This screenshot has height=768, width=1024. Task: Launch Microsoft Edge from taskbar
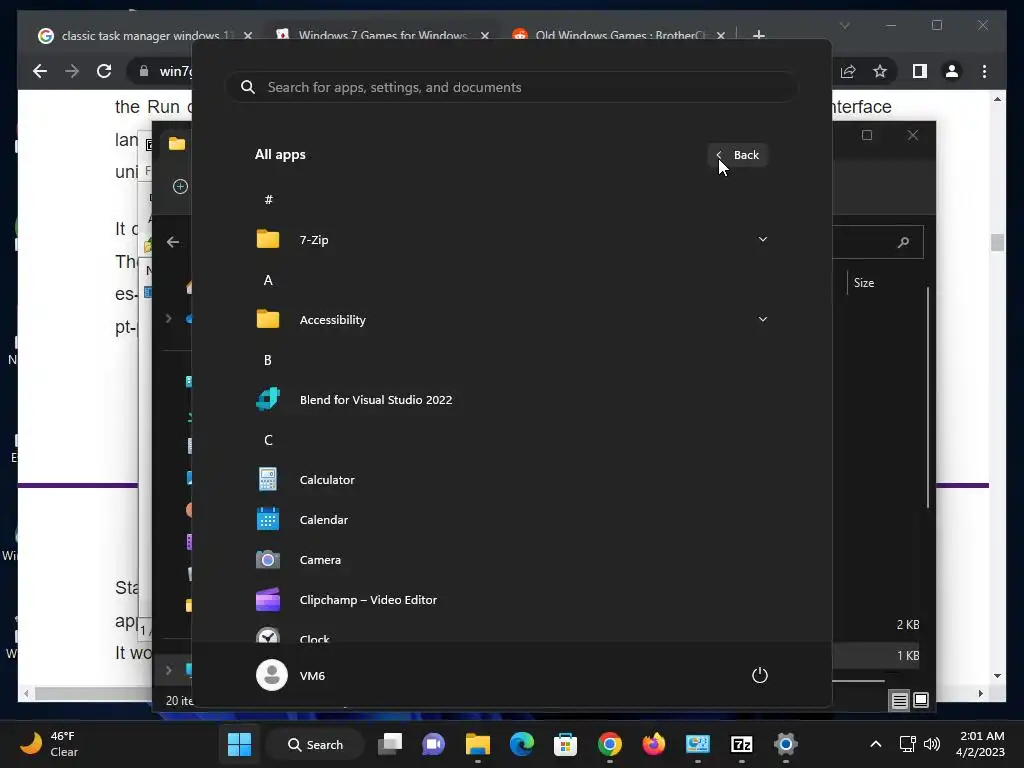tap(521, 744)
